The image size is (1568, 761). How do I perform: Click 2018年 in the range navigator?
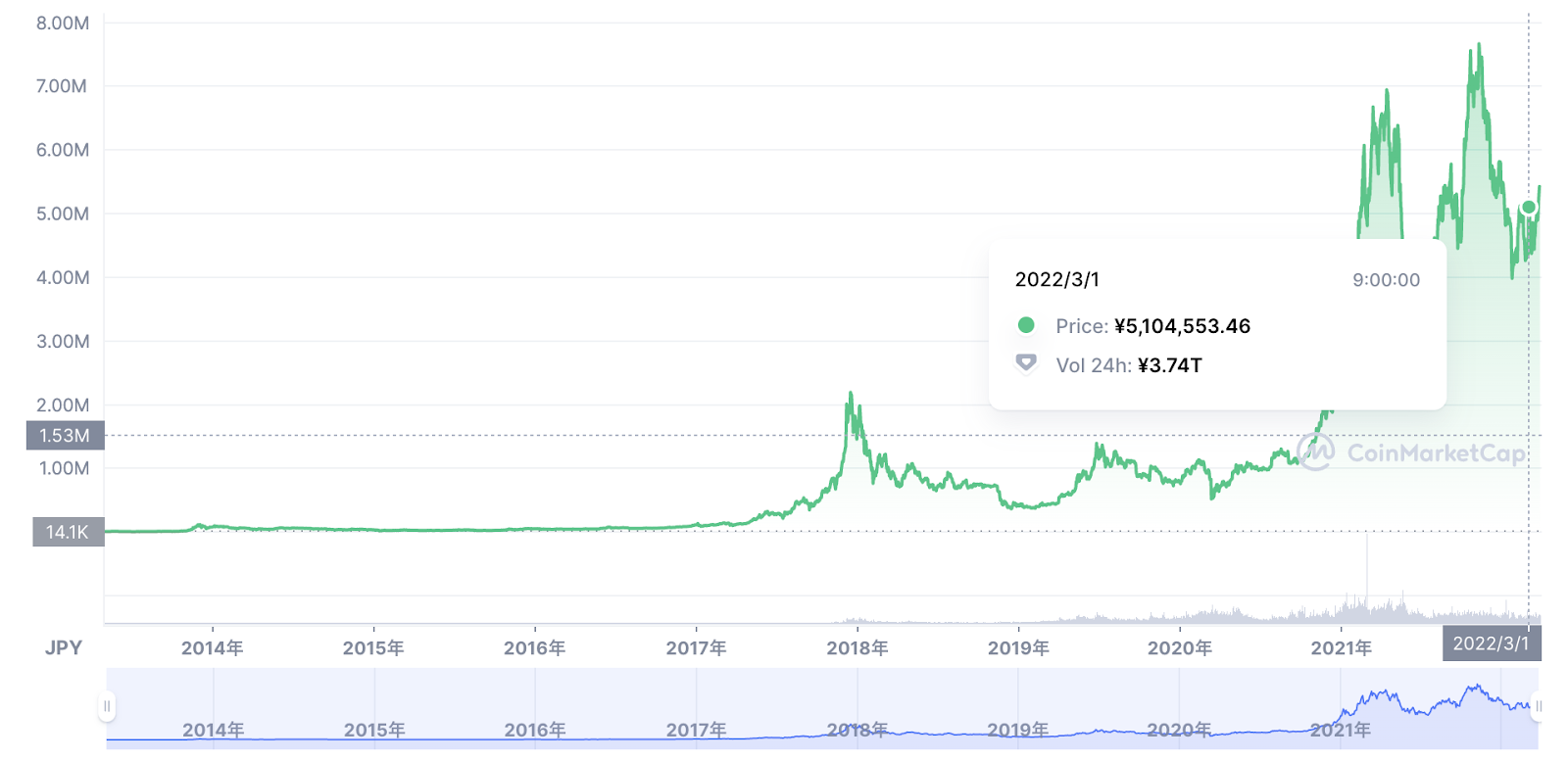point(857,730)
